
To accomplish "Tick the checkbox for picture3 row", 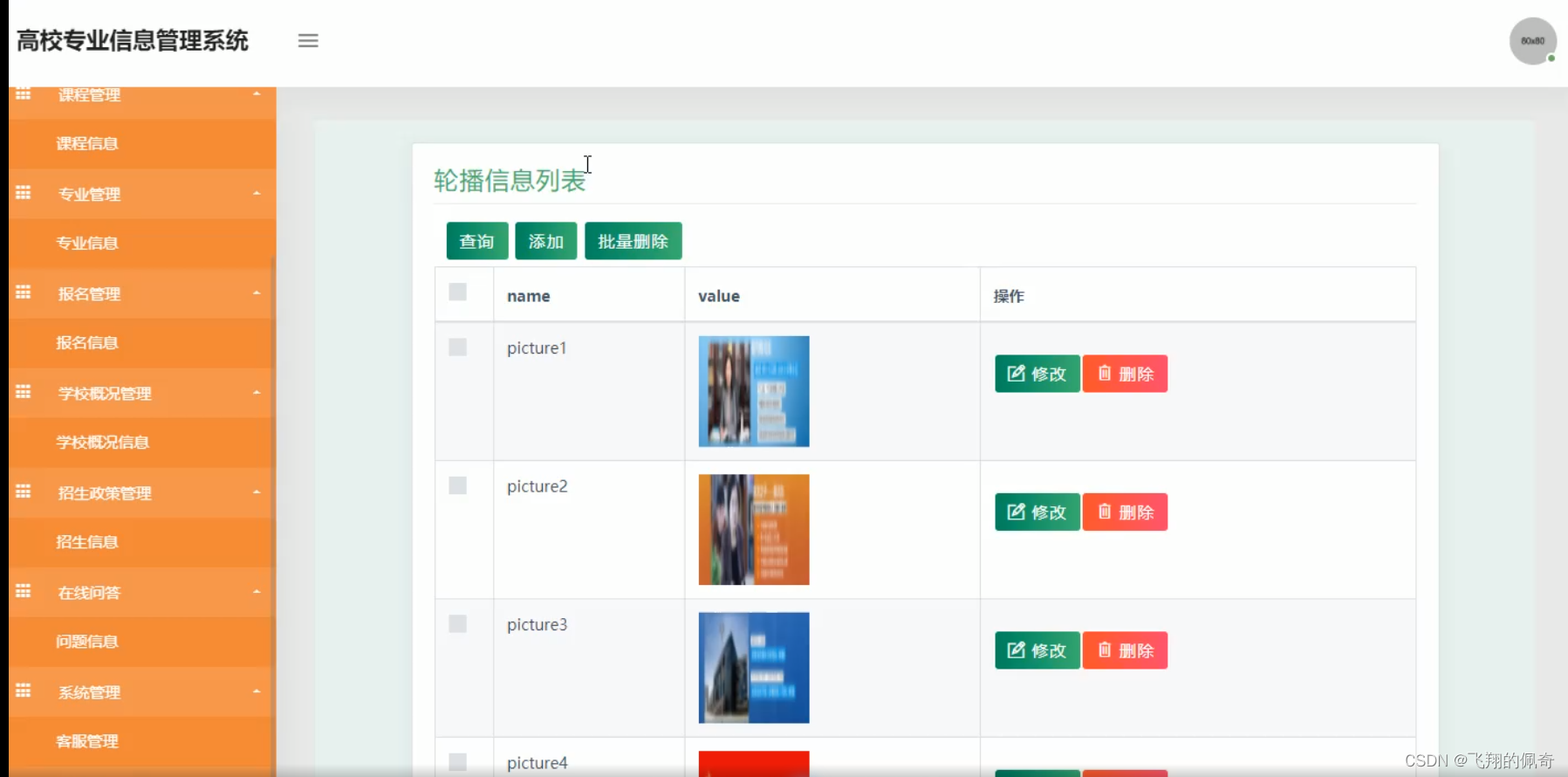I will click(457, 623).
